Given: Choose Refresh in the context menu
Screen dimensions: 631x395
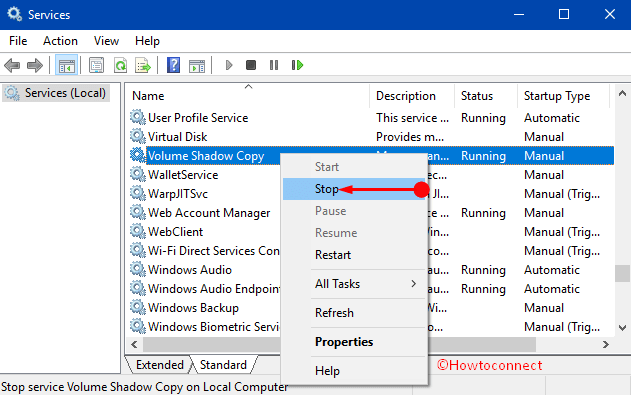Looking at the screenshot, I should pos(354,313).
